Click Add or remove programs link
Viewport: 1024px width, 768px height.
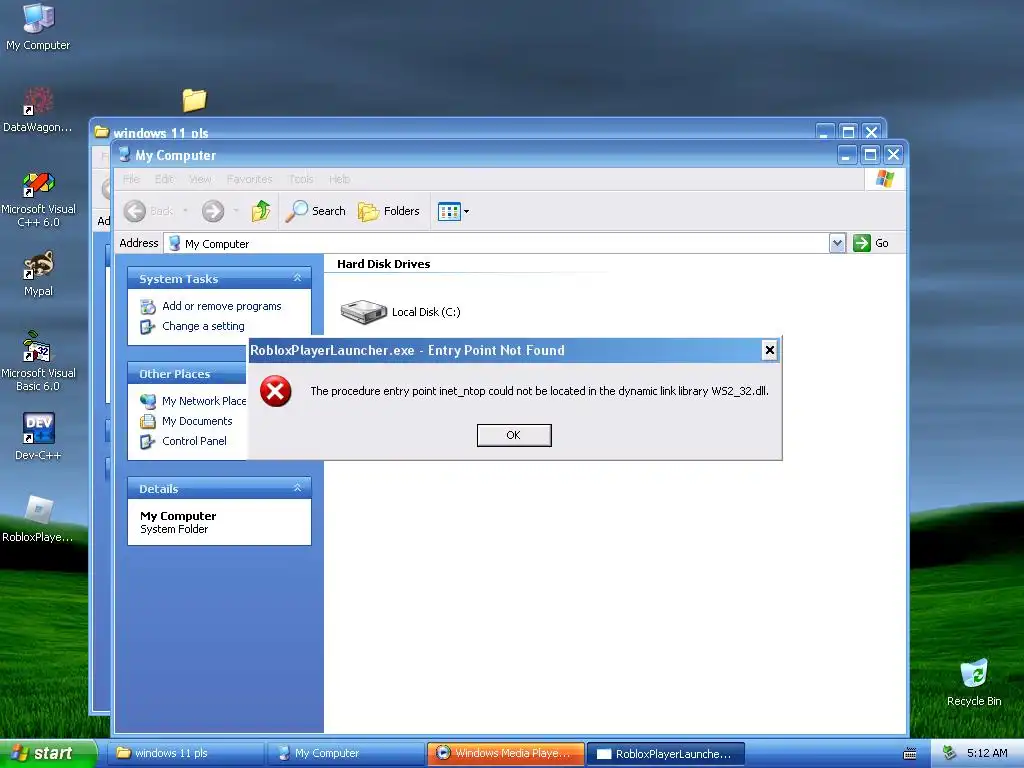coord(221,306)
